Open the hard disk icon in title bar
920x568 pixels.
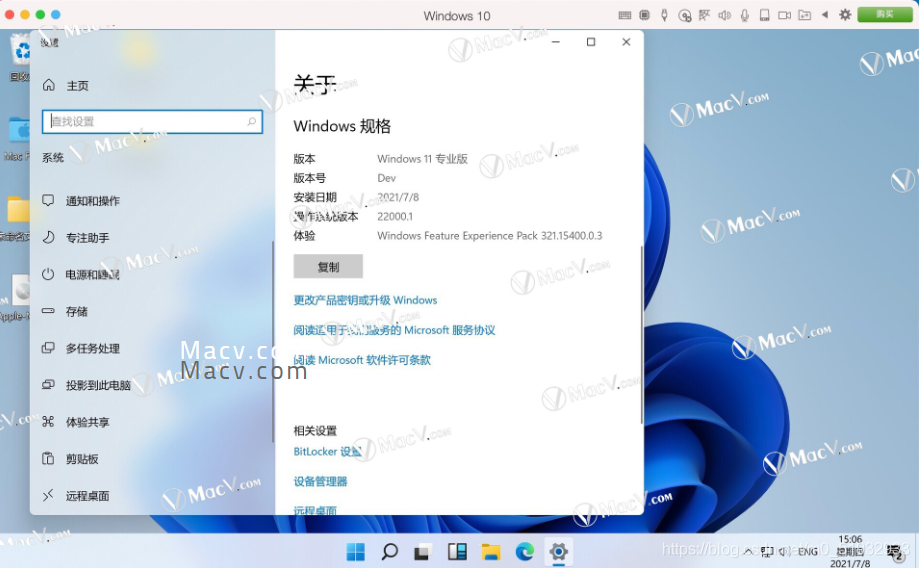coord(765,15)
